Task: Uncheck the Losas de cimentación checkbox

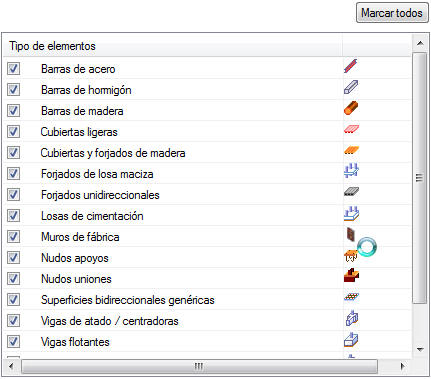Action: pyautogui.click(x=13, y=216)
